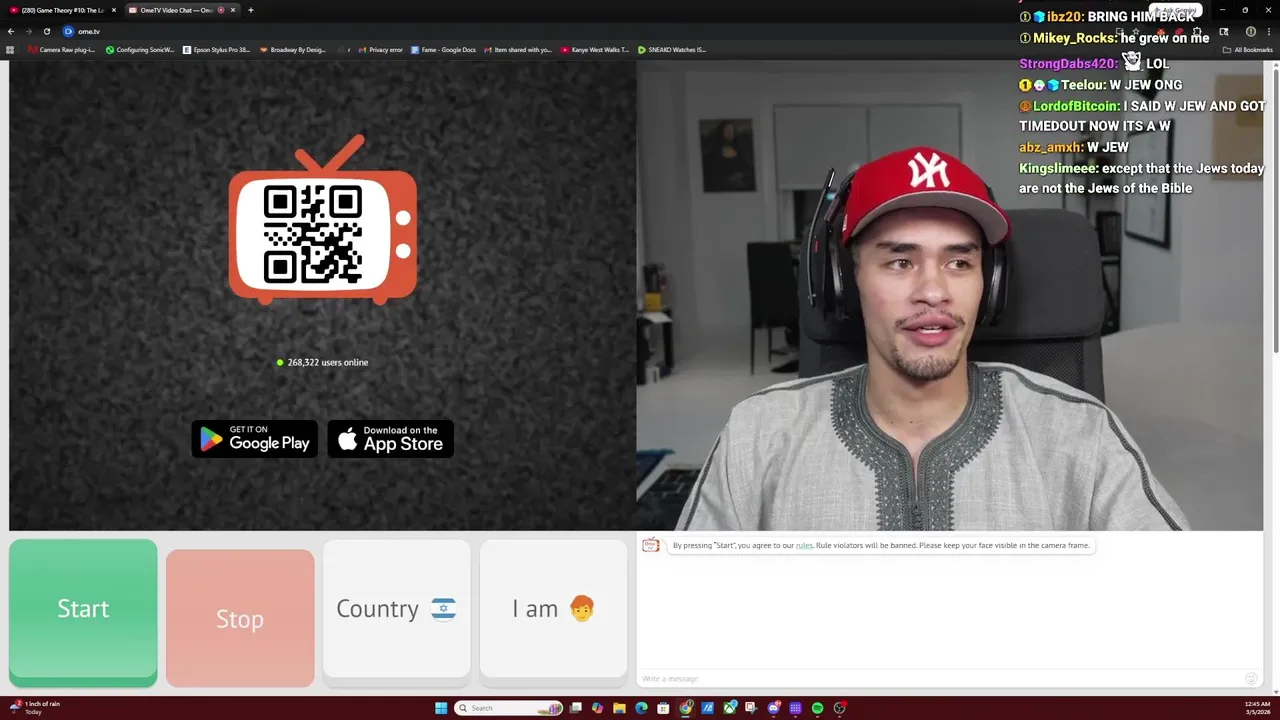This screenshot has height=720, width=1280.
Task: Open Microsoft Edge from the taskbar
Action: point(641,708)
